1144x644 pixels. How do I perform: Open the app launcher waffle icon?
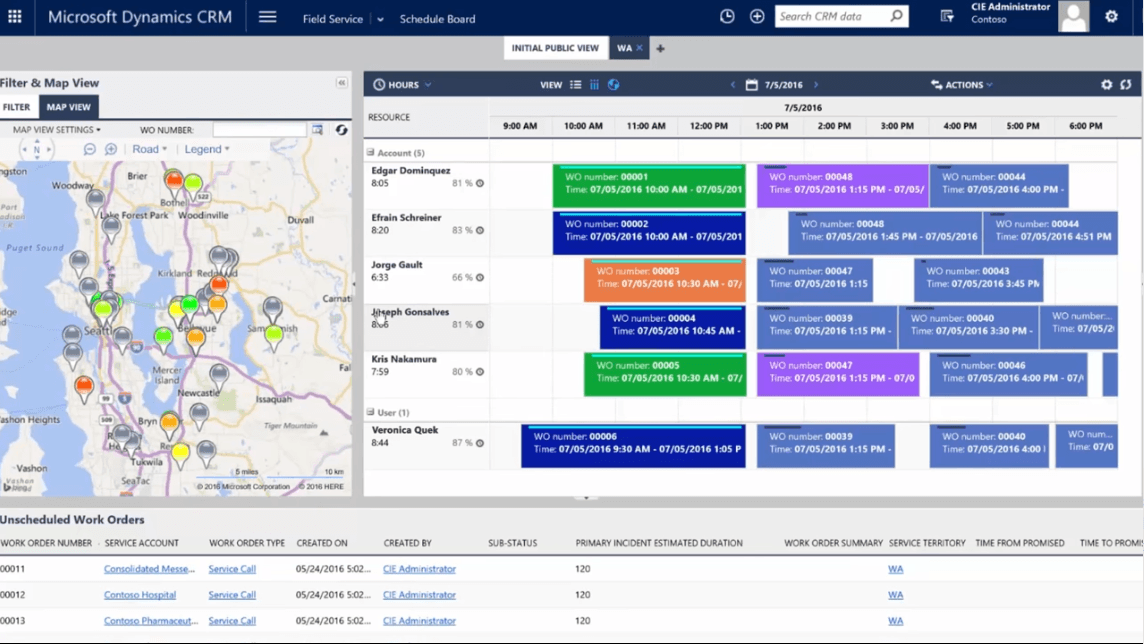[x=15, y=17]
